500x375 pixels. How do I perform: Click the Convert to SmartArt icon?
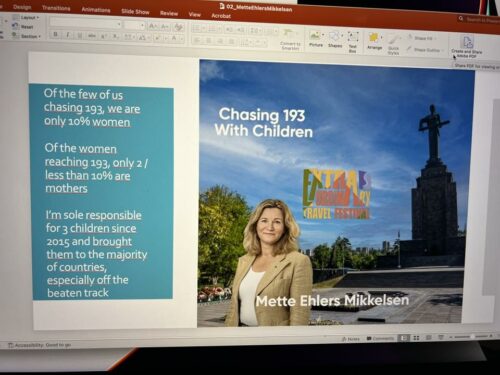290,39
